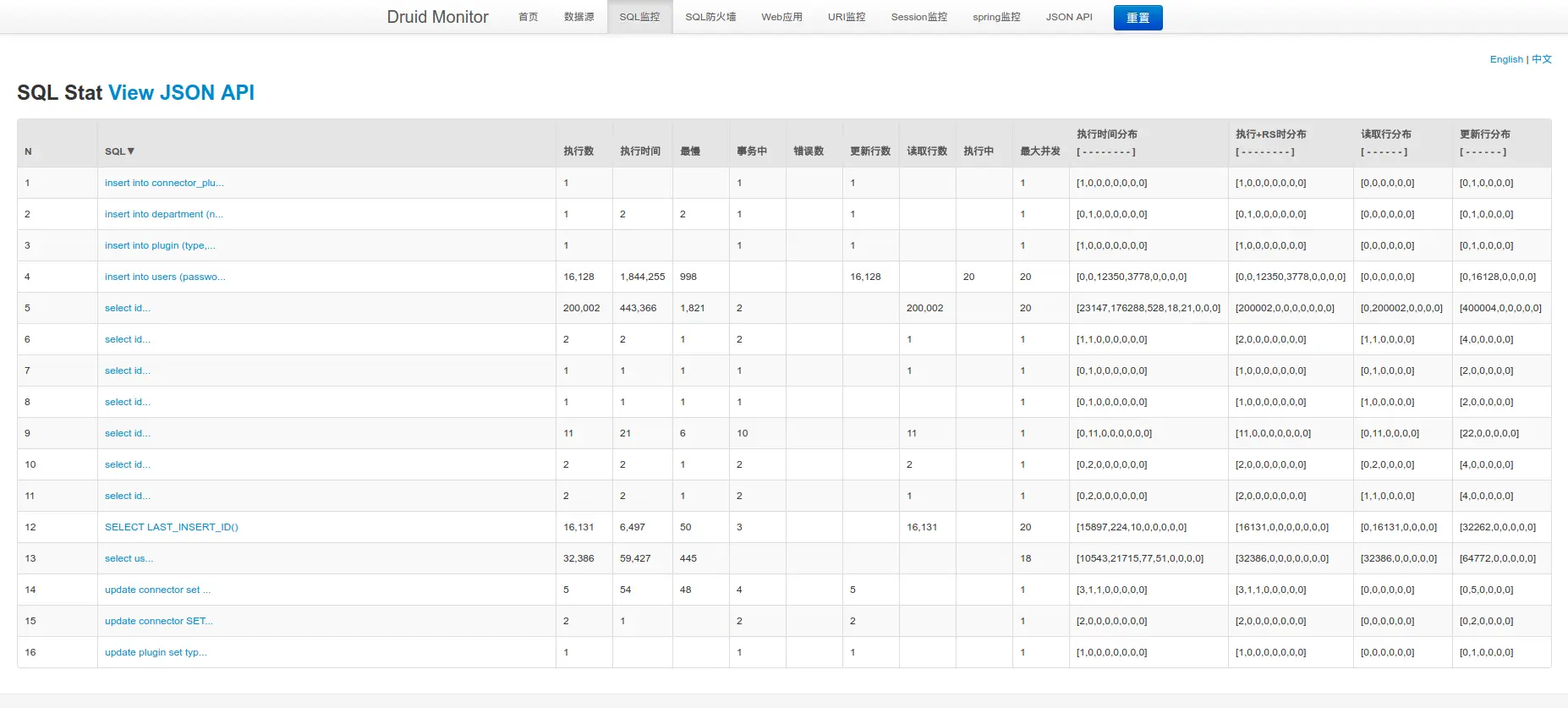Click the Druid Monitor brand title
Screen dimensions: 1568x708
tap(437, 17)
